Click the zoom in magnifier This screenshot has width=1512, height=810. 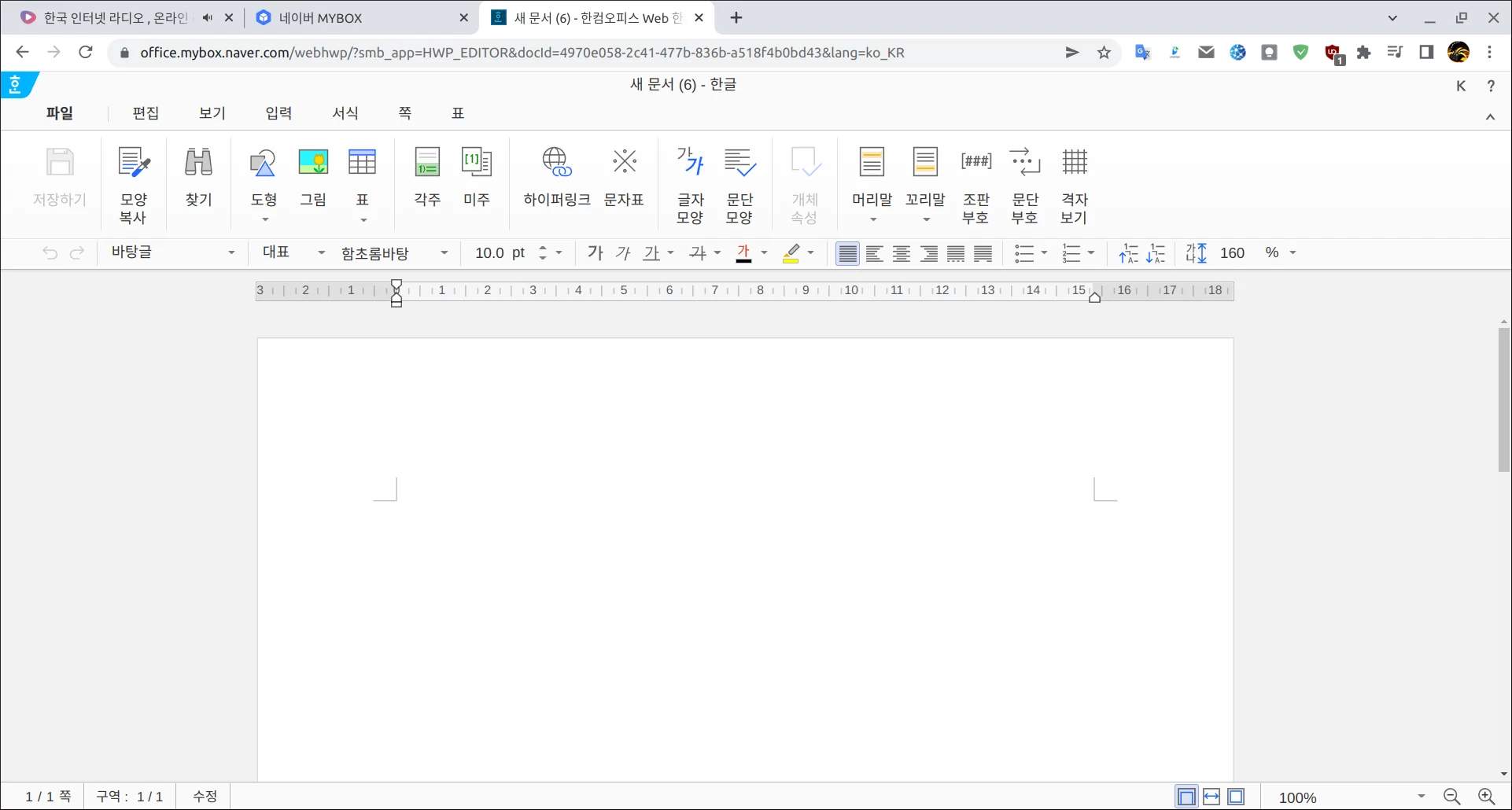[x=1486, y=797]
